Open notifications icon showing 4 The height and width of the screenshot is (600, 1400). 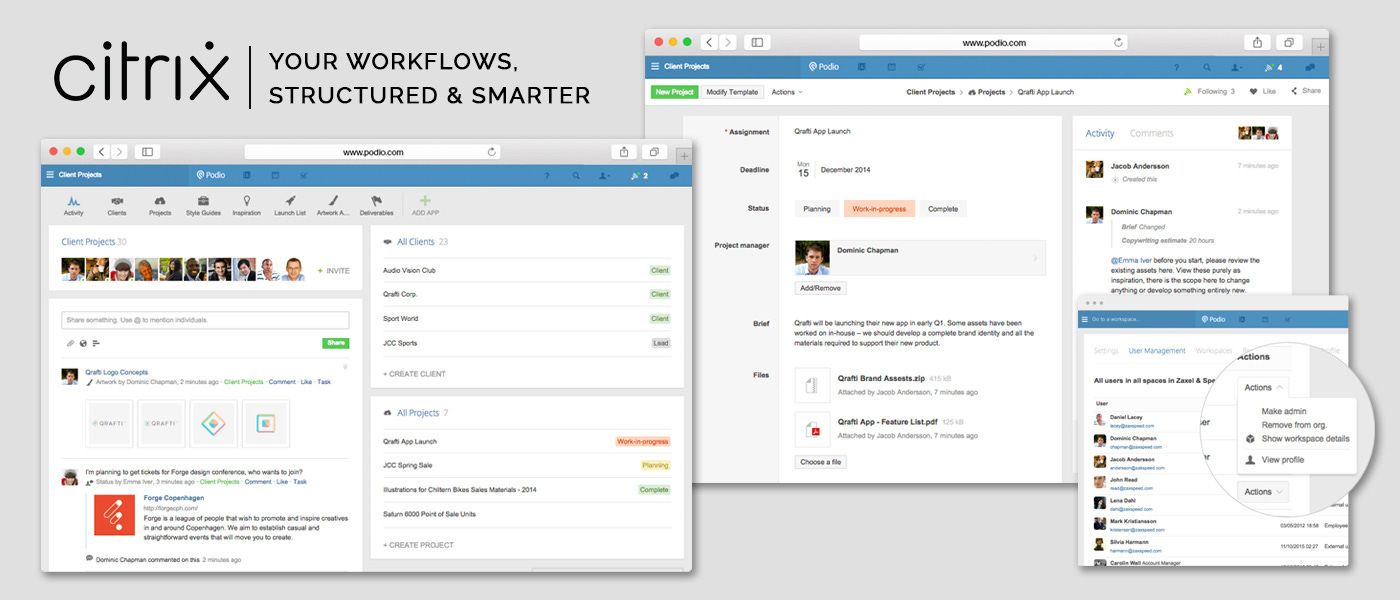pos(1273,67)
